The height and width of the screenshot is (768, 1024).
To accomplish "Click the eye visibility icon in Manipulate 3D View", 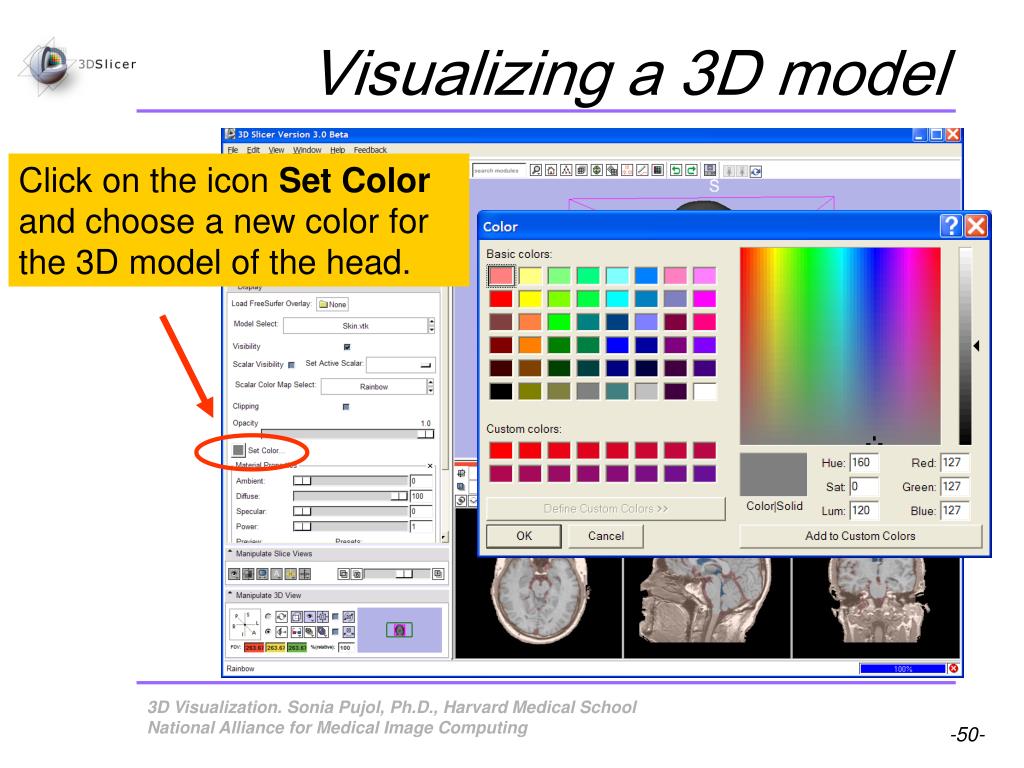I will pyautogui.click(x=310, y=616).
